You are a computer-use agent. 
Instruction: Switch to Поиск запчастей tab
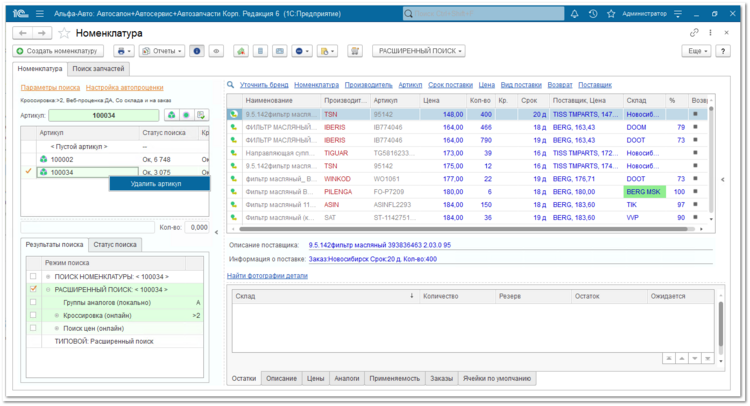[98, 69]
